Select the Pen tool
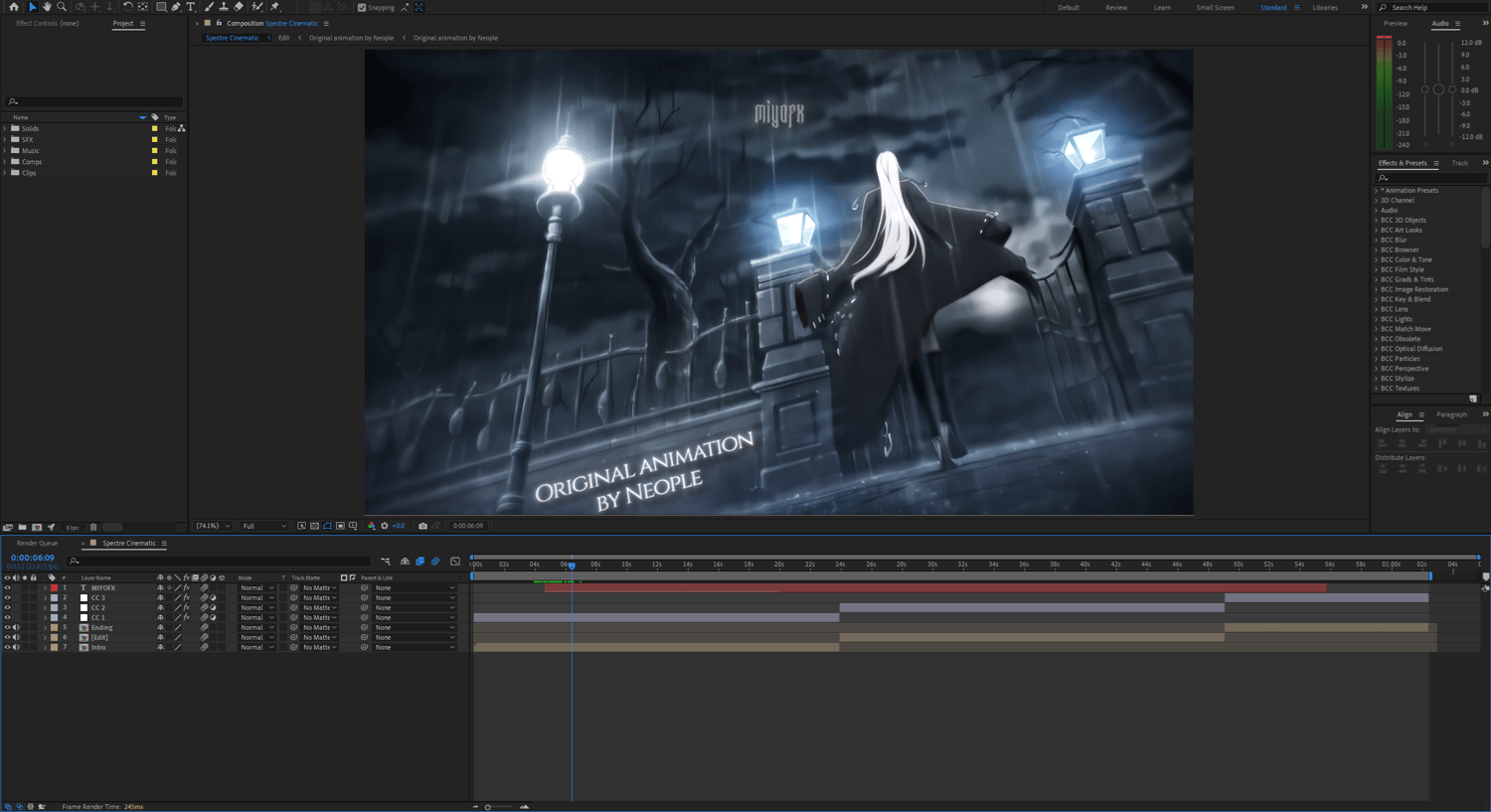1491x812 pixels. 176,7
